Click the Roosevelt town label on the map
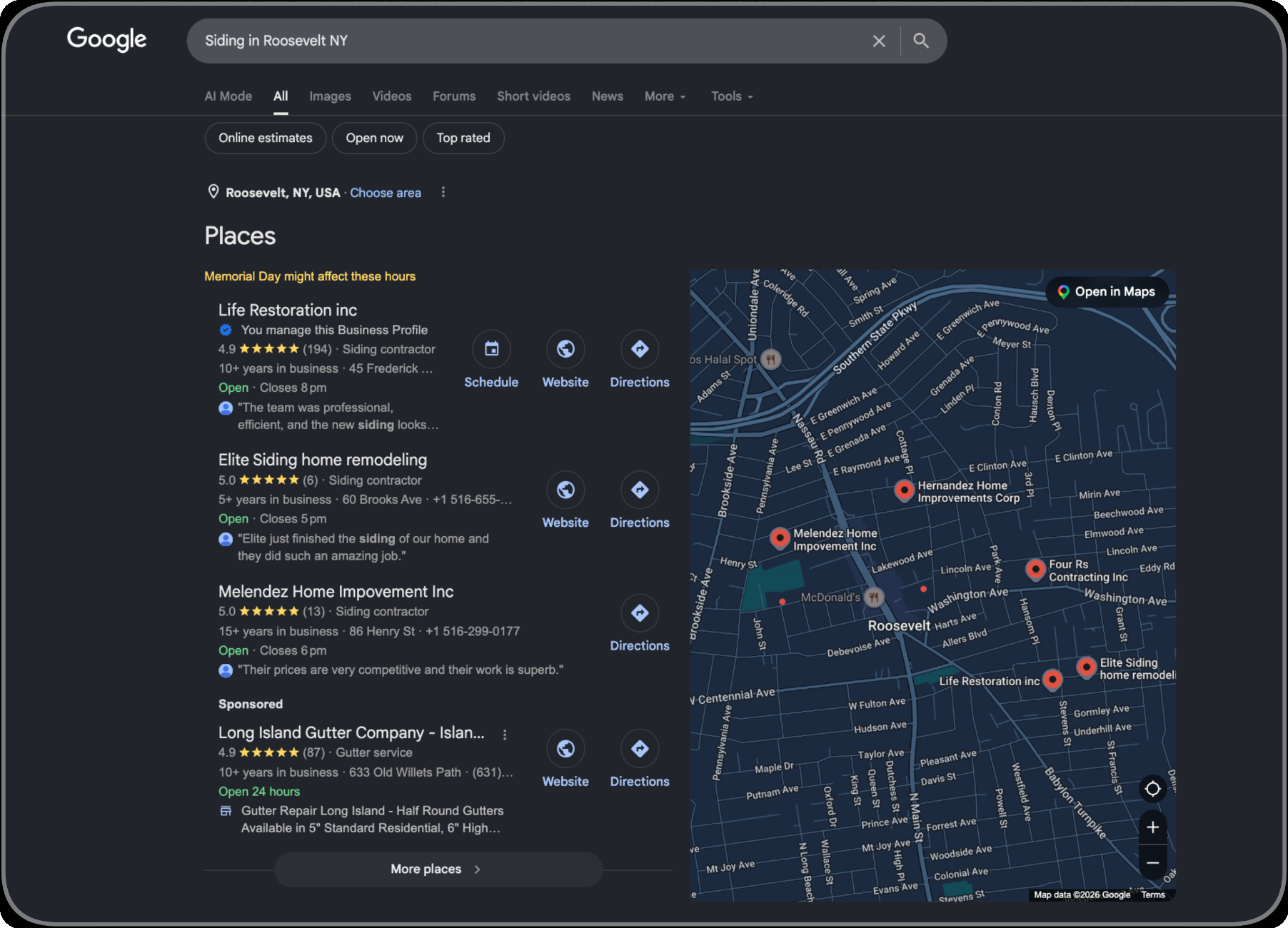 (899, 626)
